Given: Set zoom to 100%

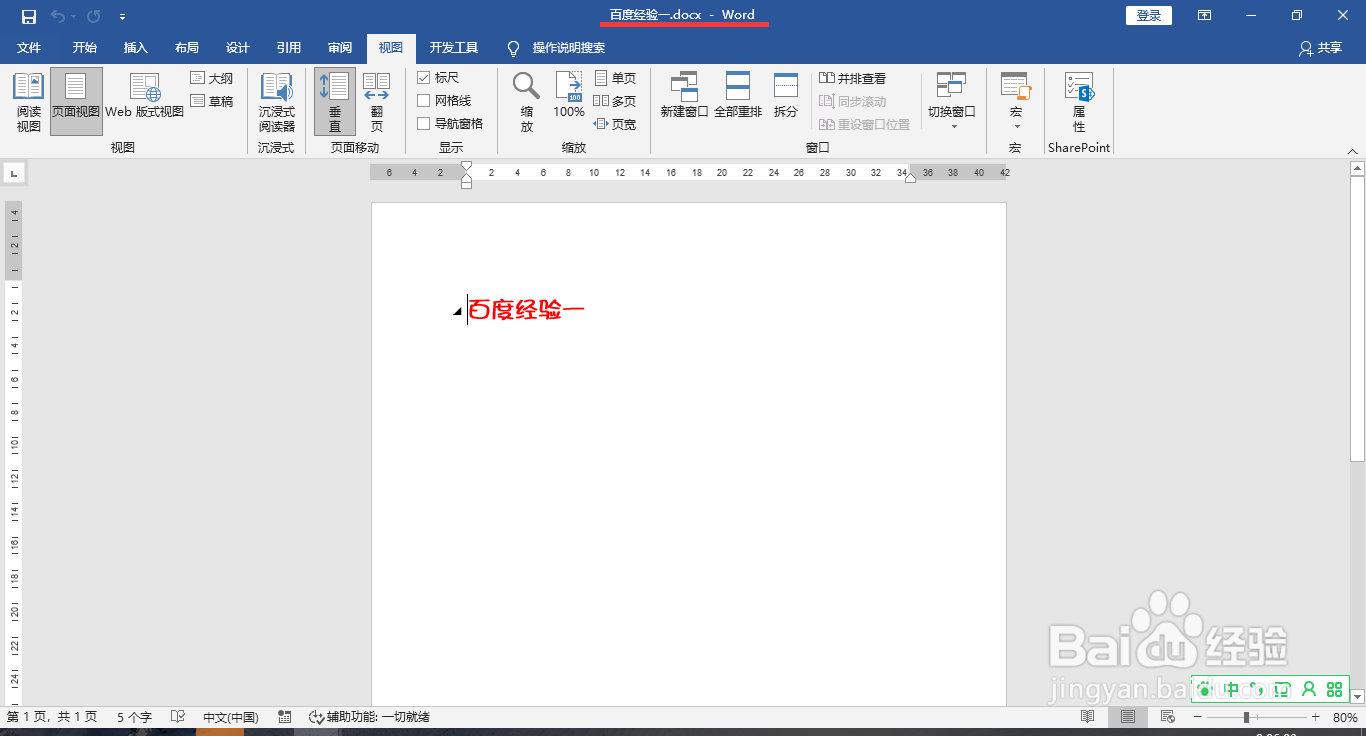Looking at the screenshot, I should [568, 100].
